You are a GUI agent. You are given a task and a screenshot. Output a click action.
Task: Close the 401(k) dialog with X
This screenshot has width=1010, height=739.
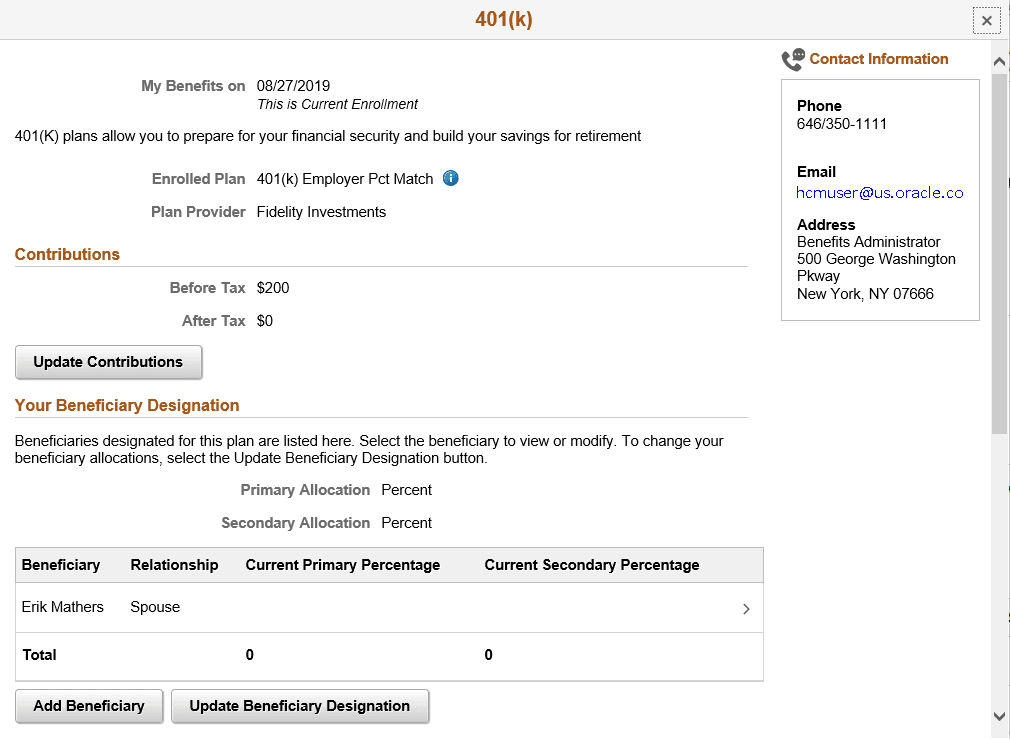click(986, 21)
